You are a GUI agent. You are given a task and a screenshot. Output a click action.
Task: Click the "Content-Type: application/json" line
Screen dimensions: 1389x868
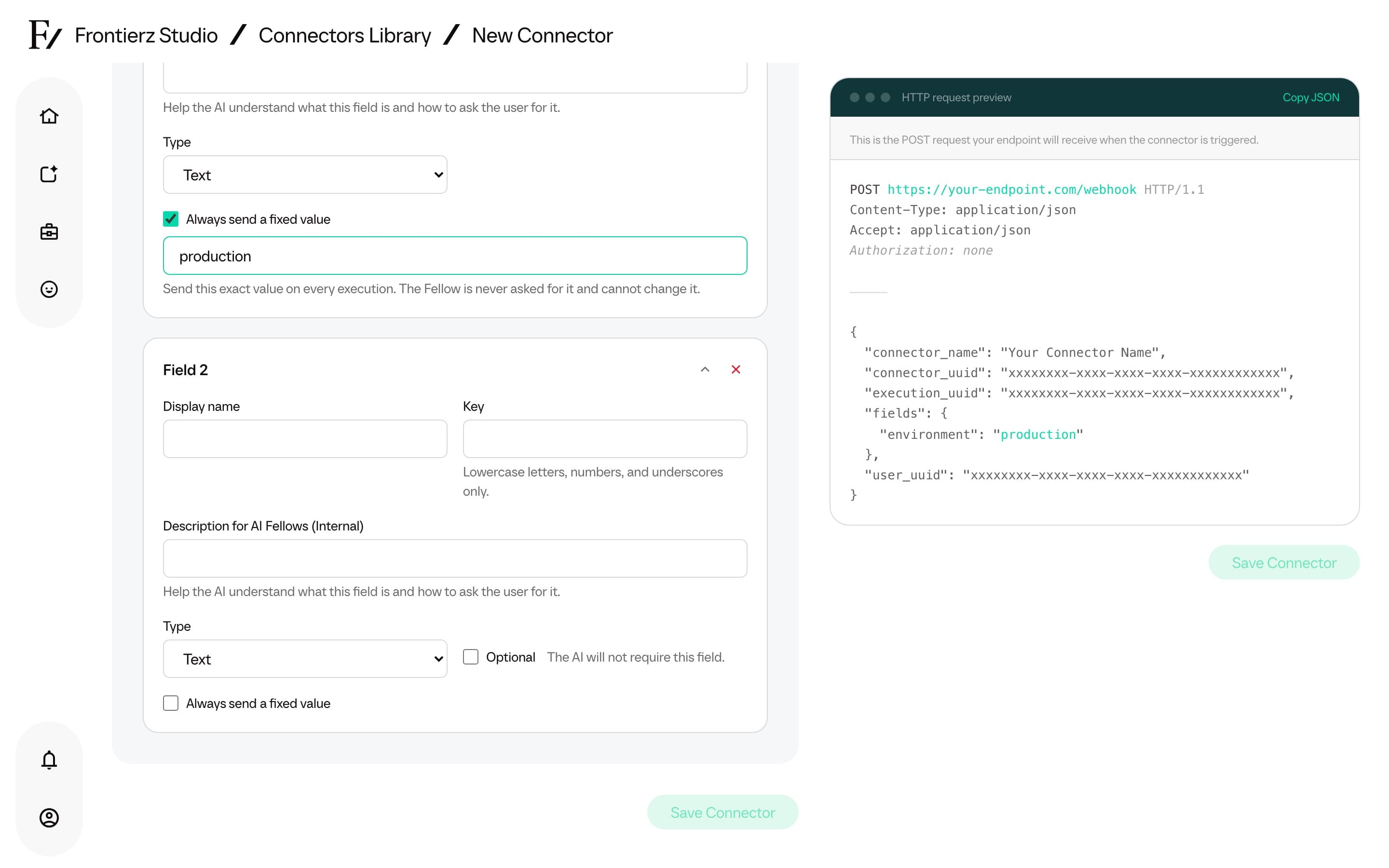[963, 210]
